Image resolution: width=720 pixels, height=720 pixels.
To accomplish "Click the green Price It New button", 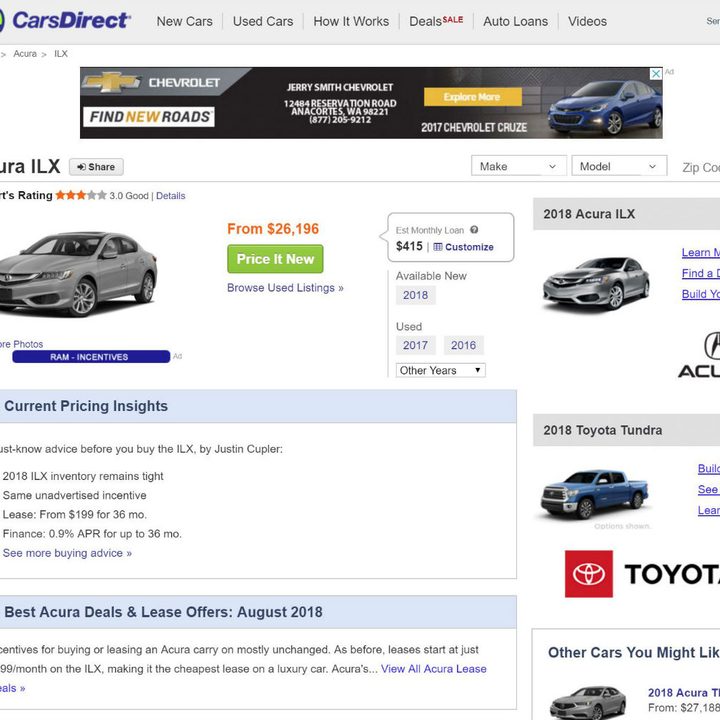I will click(275, 259).
